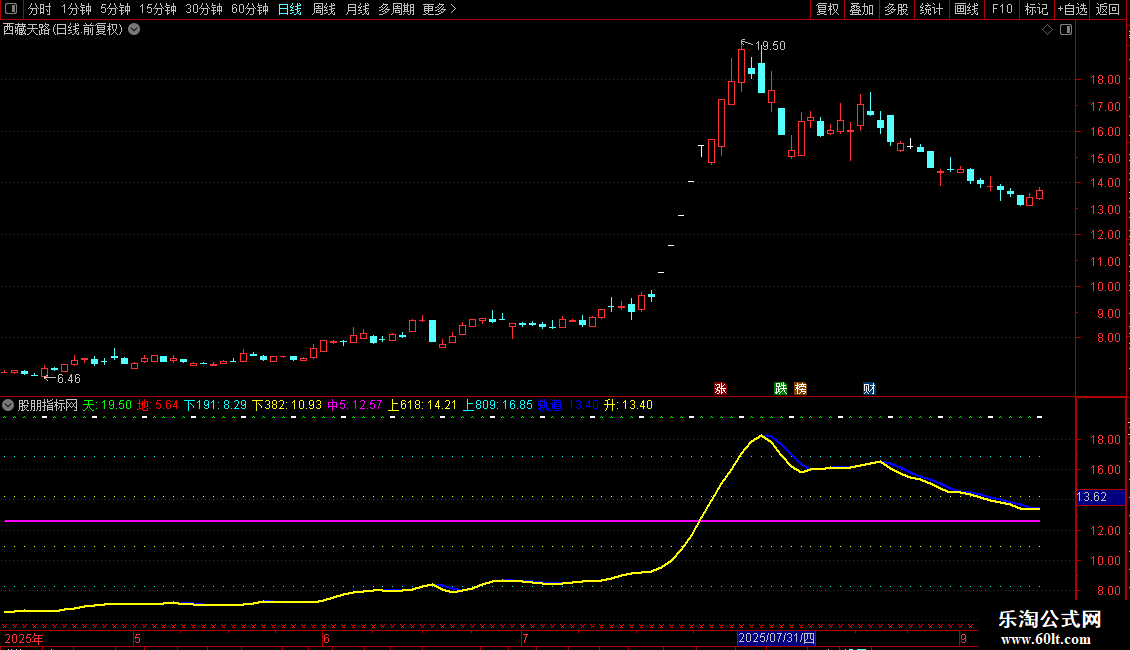Add stock with +自选
Viewport: 1130px width, 650px height.
click(x=1072, y=9)
